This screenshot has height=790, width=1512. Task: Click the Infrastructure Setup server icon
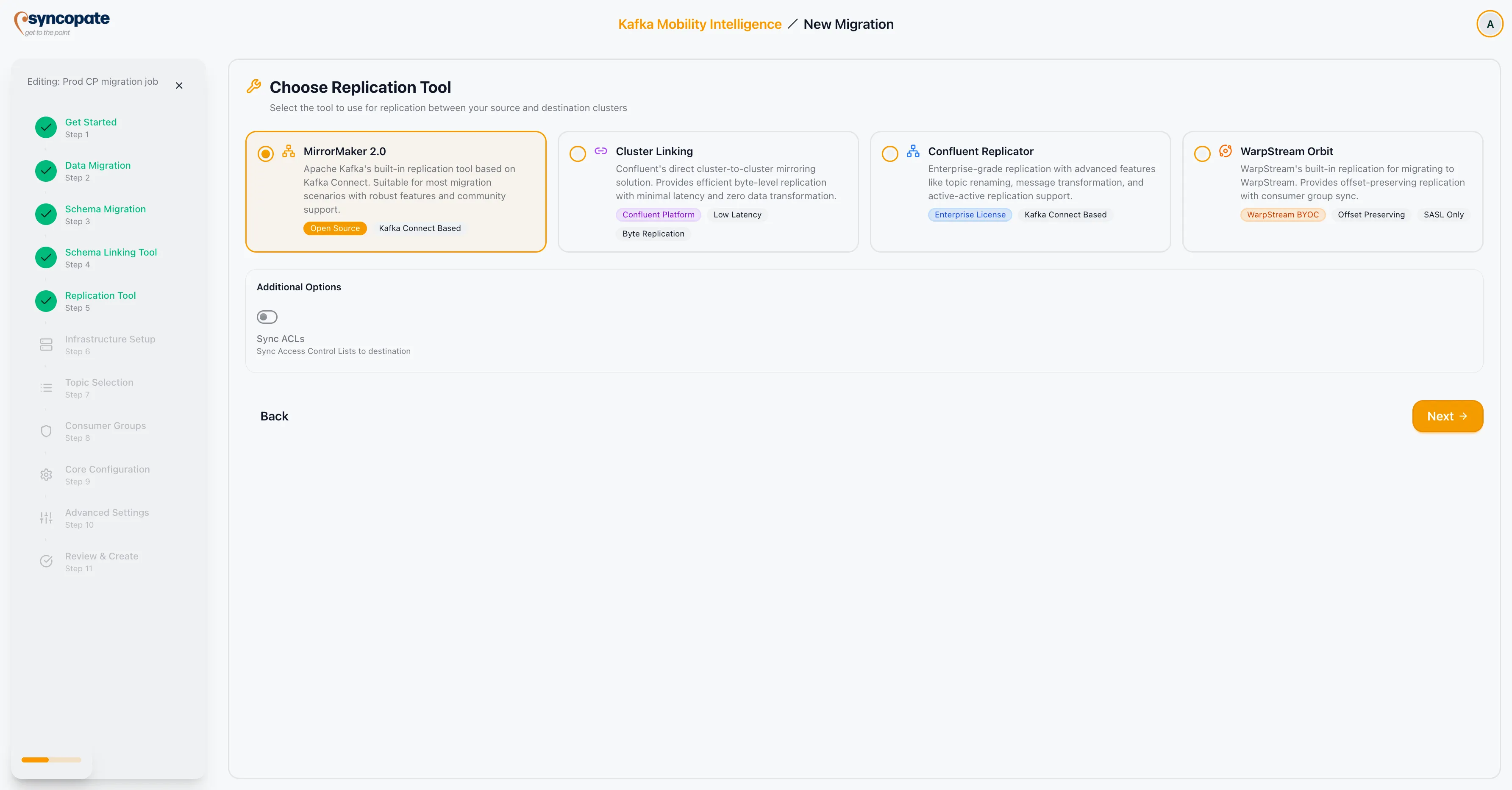click(x=46, y=345)
